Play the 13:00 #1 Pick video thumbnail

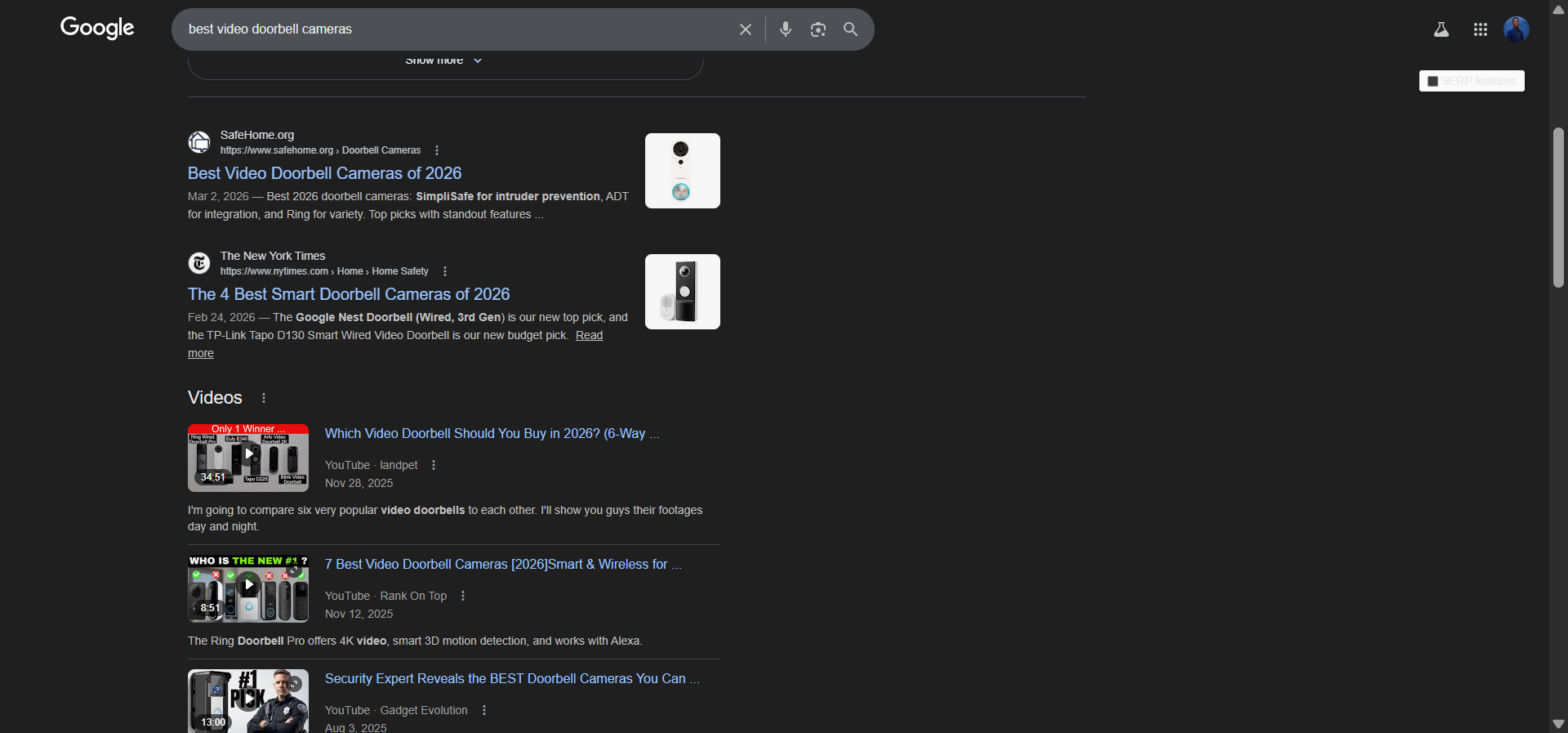point(248,701)
